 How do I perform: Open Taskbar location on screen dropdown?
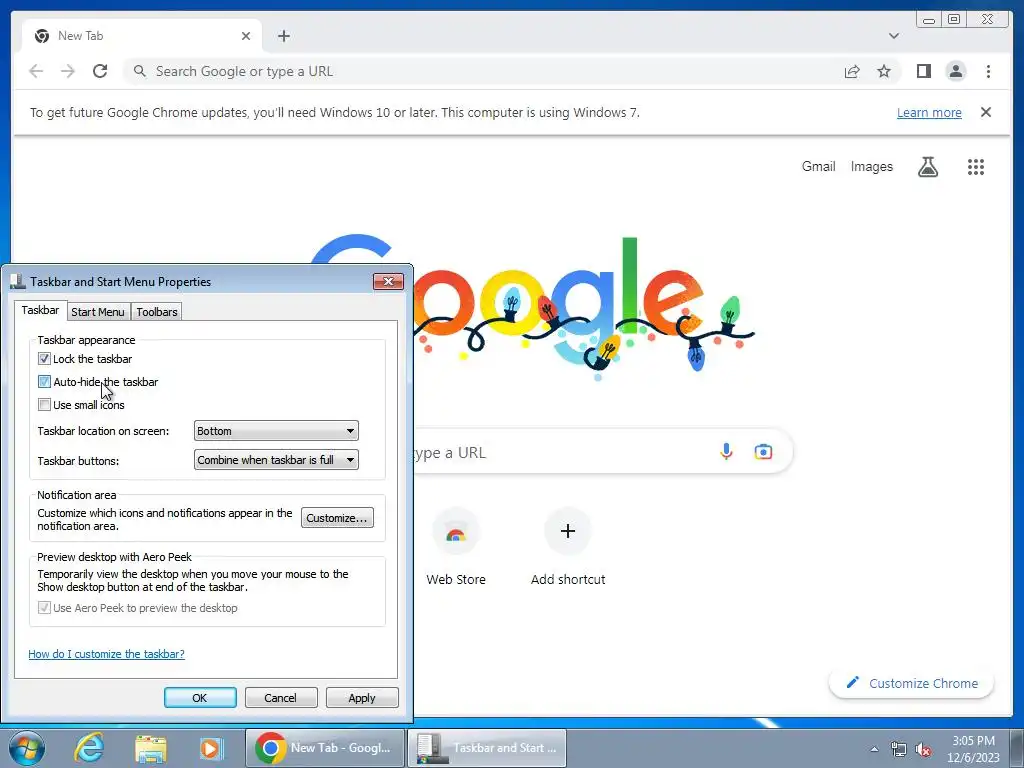click(x=276, y=431)
